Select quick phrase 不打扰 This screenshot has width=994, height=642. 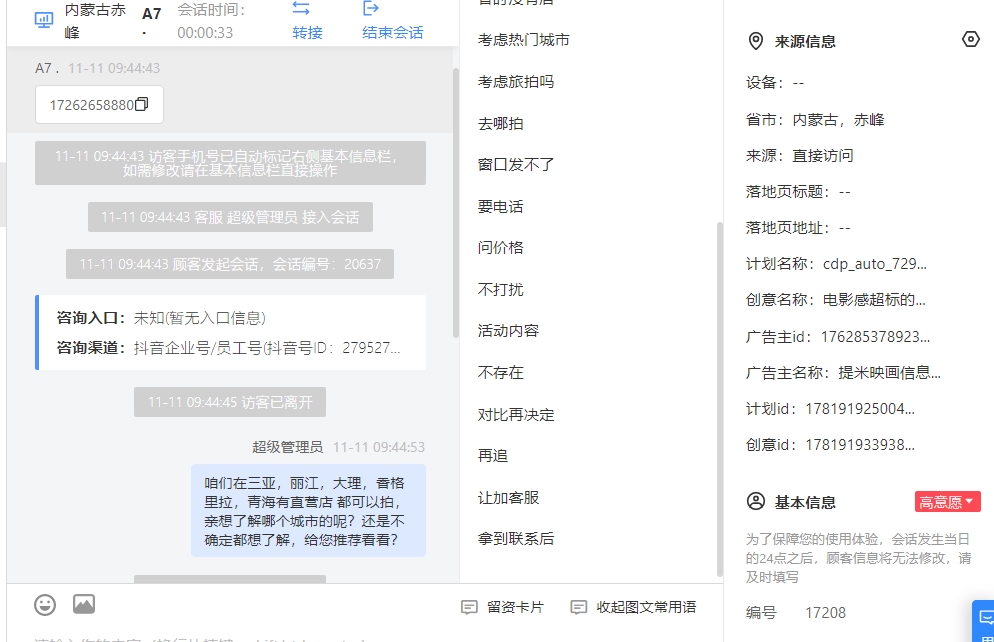501,290
